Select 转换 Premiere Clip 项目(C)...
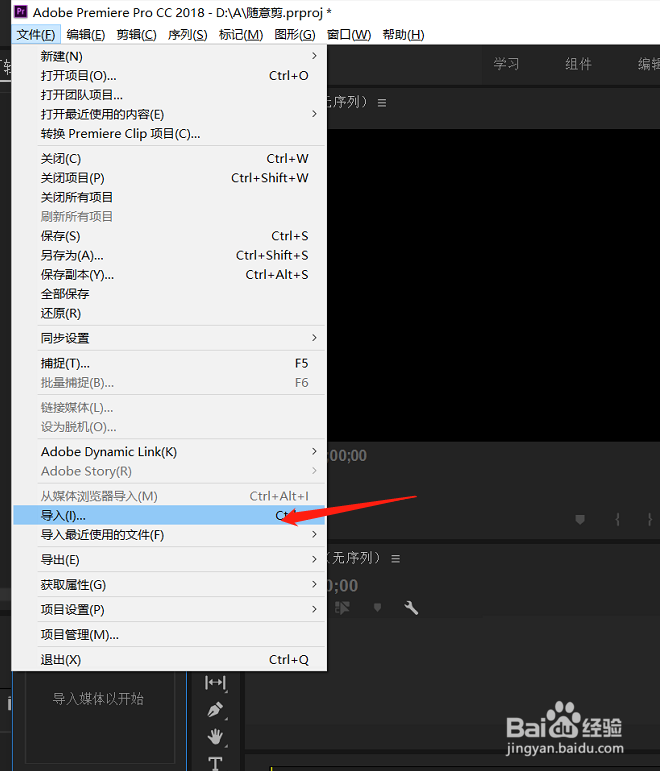Image resolution: width=660 pixels, height=771 pixels. coord(170,134)
